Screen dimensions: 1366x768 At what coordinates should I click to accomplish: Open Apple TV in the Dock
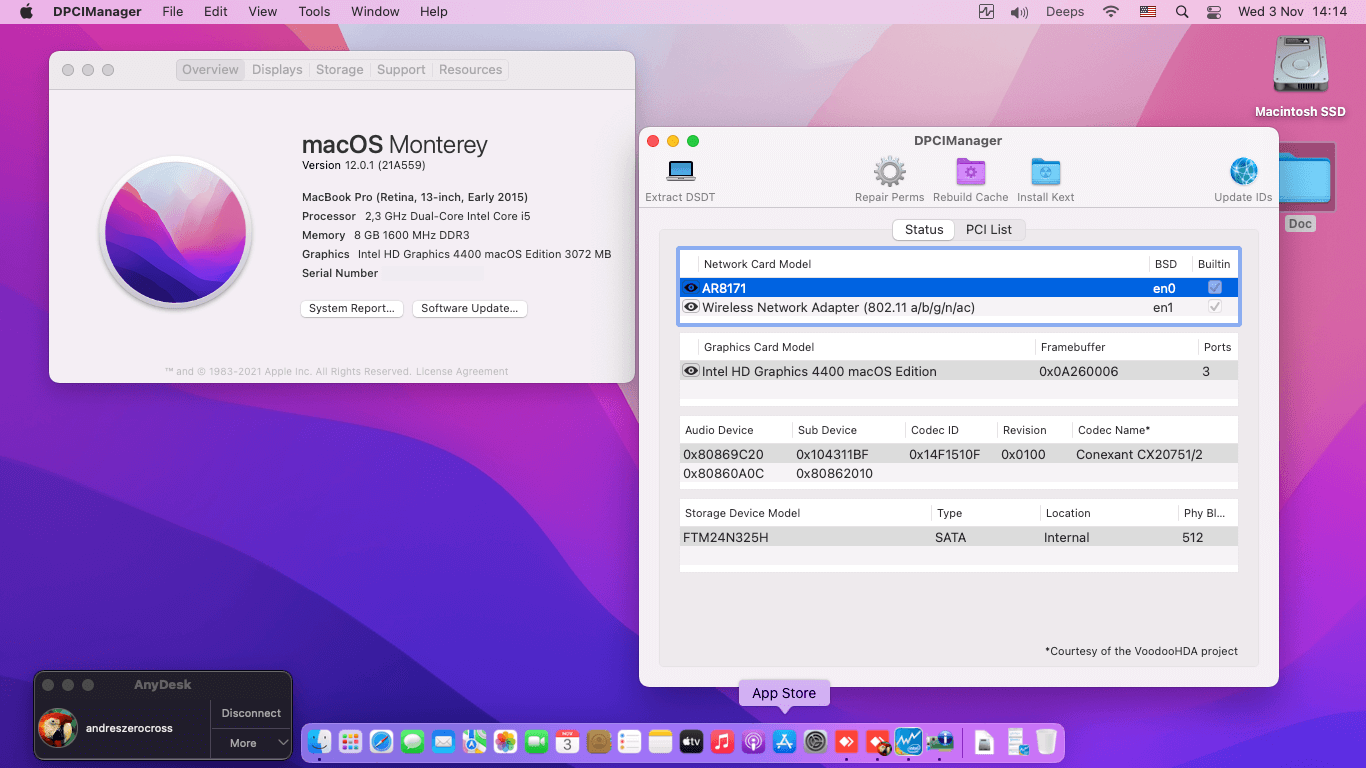click(x=691, y=741)
